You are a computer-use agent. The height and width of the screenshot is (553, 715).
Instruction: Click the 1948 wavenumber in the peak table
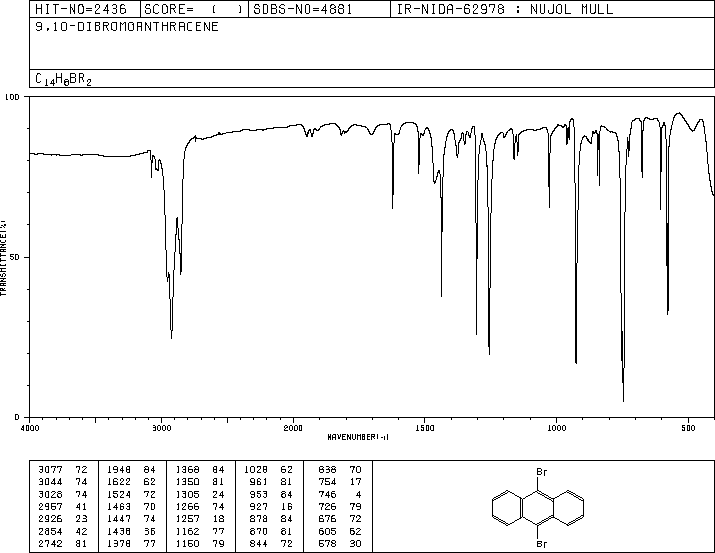pyautogui.click(x=119, y=470)
